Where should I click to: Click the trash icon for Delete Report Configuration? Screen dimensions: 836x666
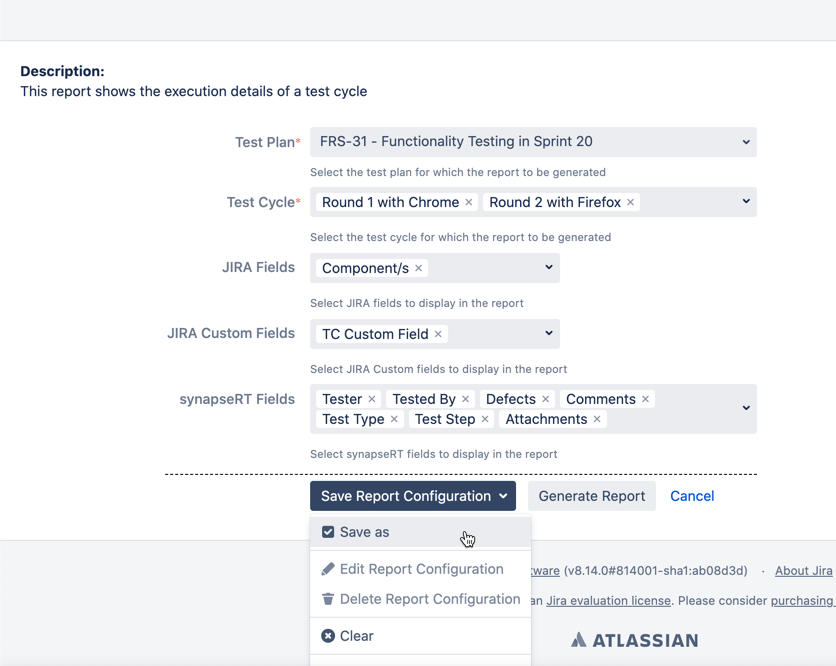coord(328,599)
